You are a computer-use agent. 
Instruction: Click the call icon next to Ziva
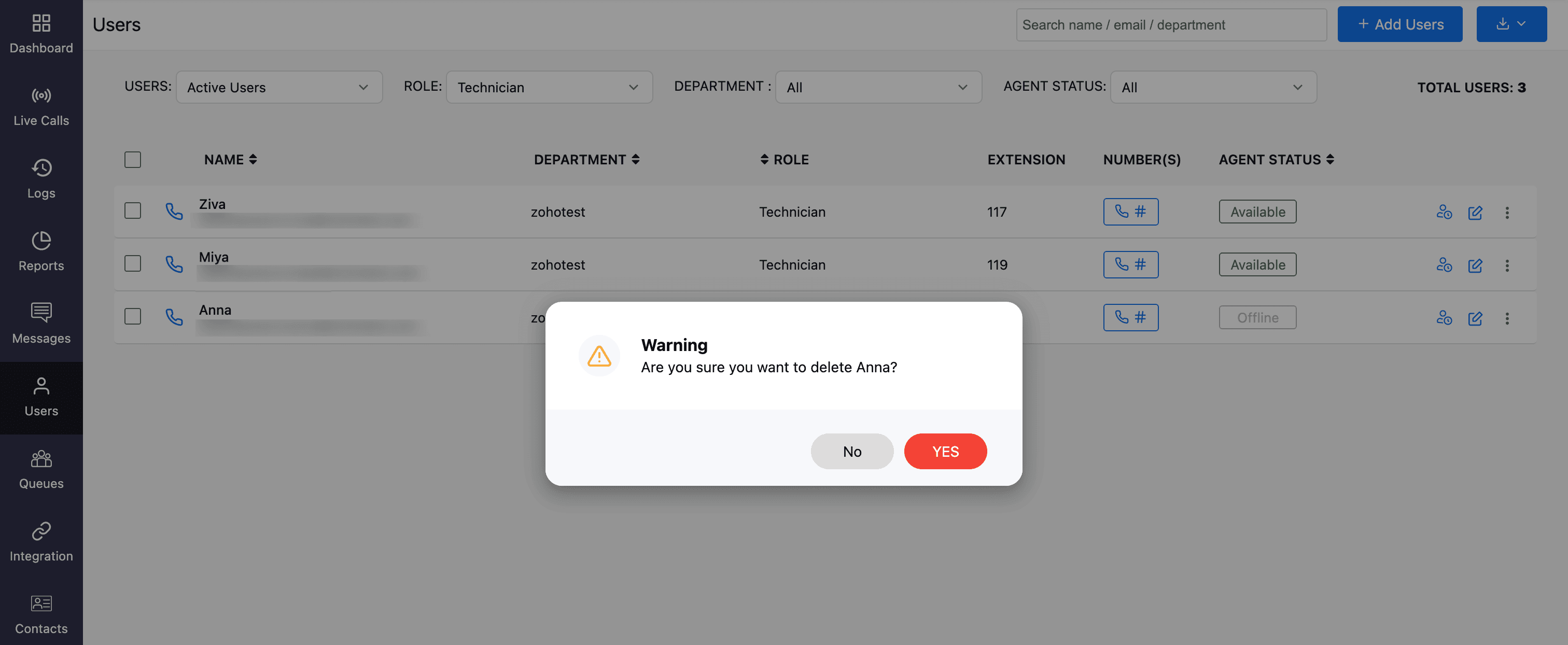(174, 211)
